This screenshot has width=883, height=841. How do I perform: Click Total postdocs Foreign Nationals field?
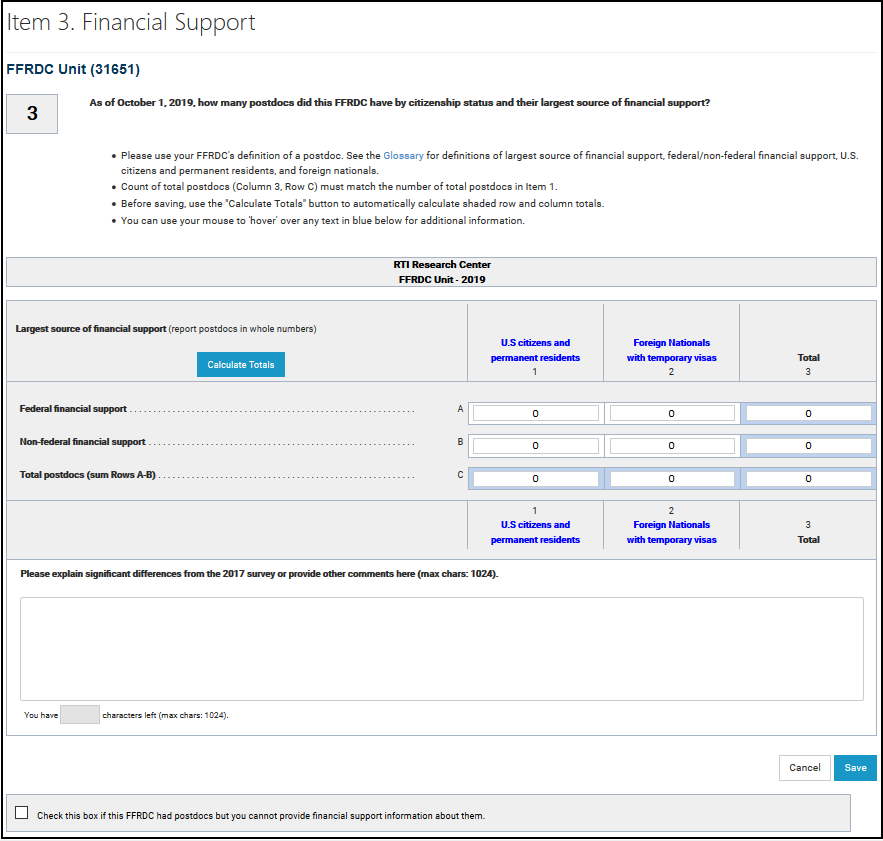[671, 479]
